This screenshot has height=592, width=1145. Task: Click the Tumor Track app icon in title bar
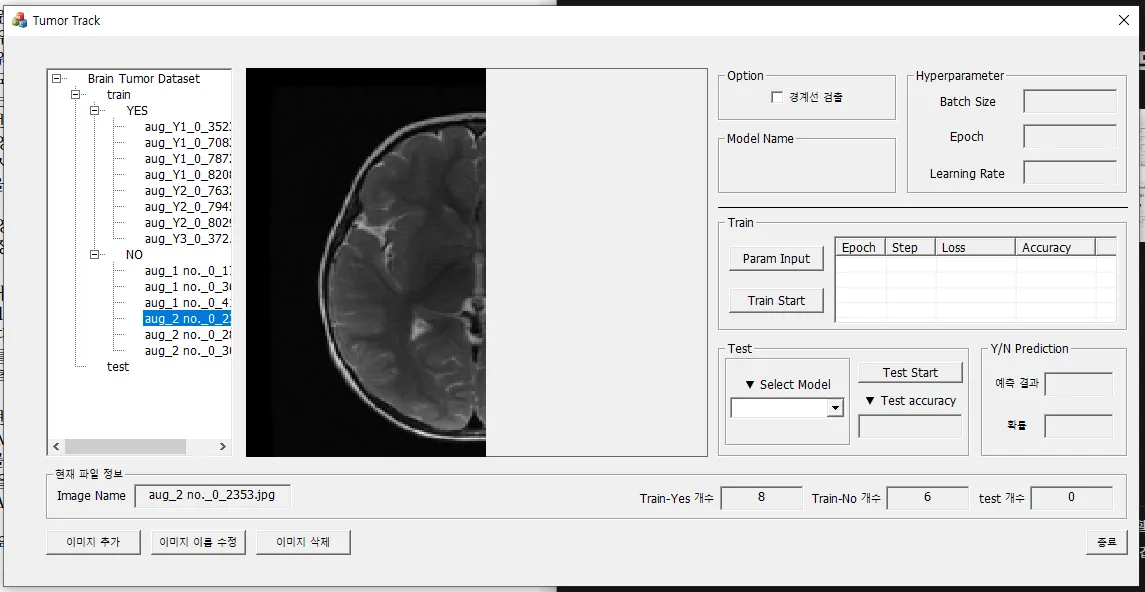(x=19, y=20)
